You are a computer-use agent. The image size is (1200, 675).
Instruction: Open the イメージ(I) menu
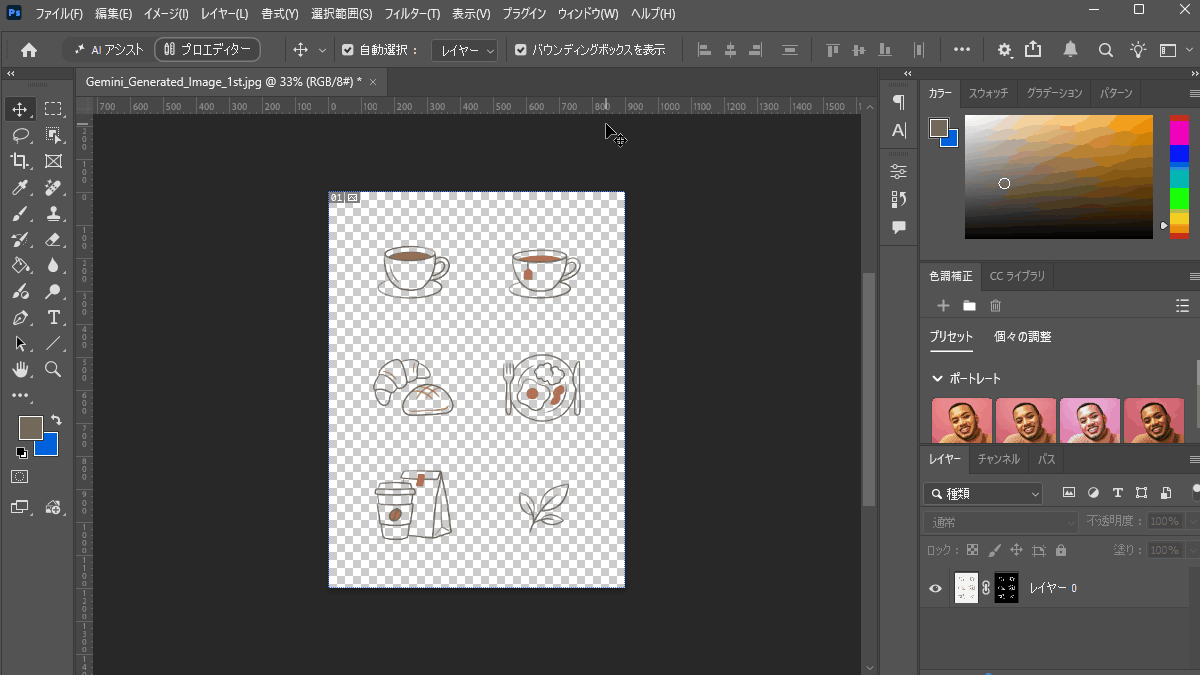tap(166, 14)
